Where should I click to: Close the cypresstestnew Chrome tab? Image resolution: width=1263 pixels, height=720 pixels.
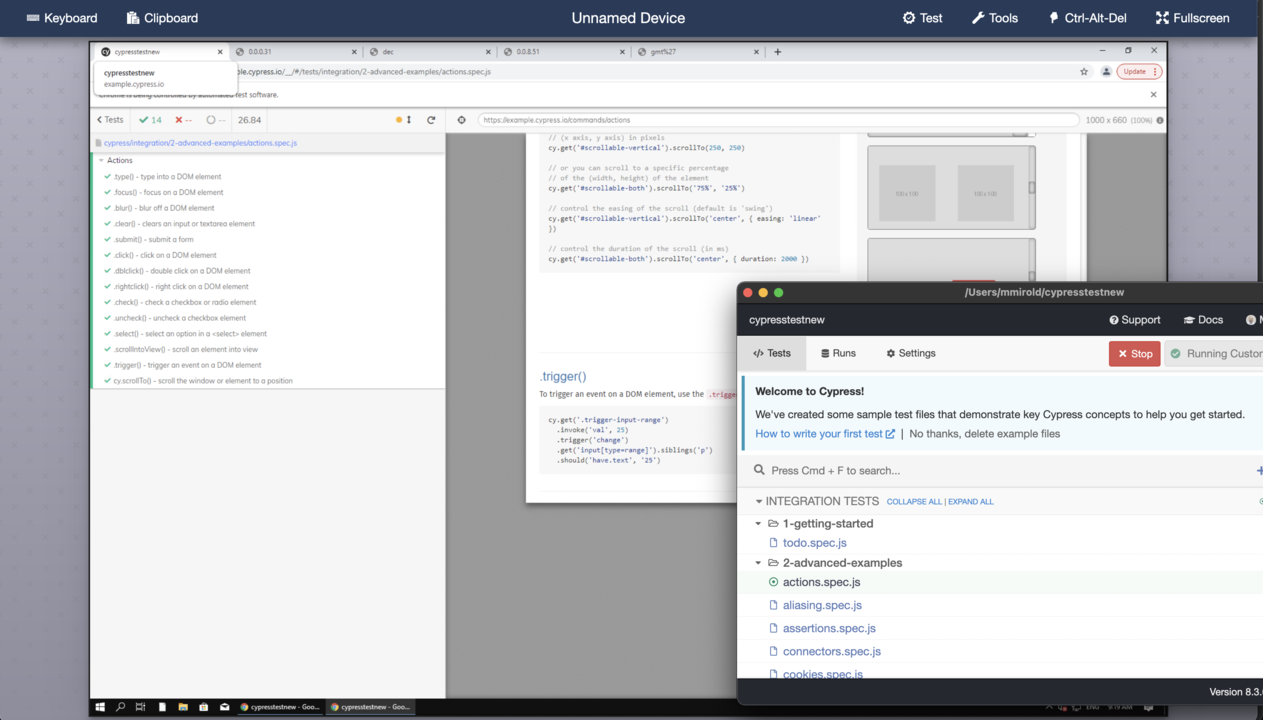pyautogui.click(x=220, y=52)
